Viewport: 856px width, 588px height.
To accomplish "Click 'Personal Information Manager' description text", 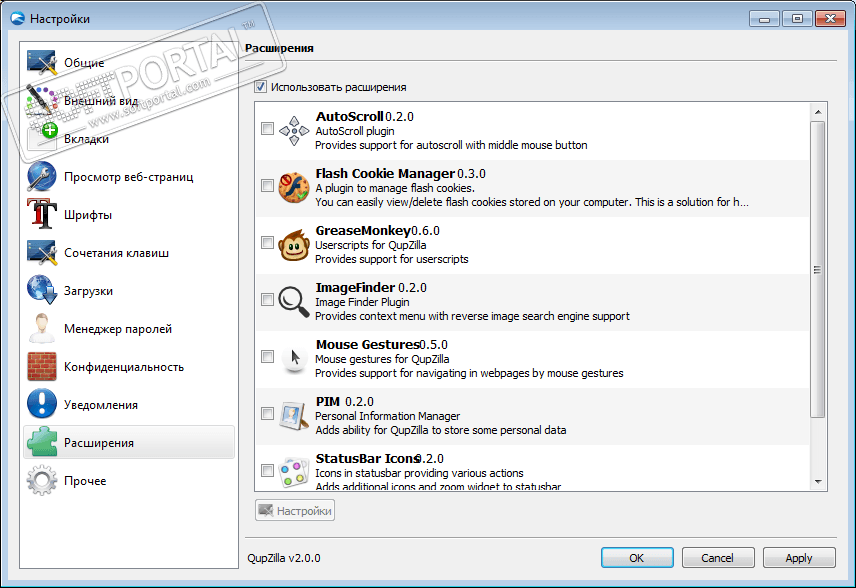I will coord(388,416).
